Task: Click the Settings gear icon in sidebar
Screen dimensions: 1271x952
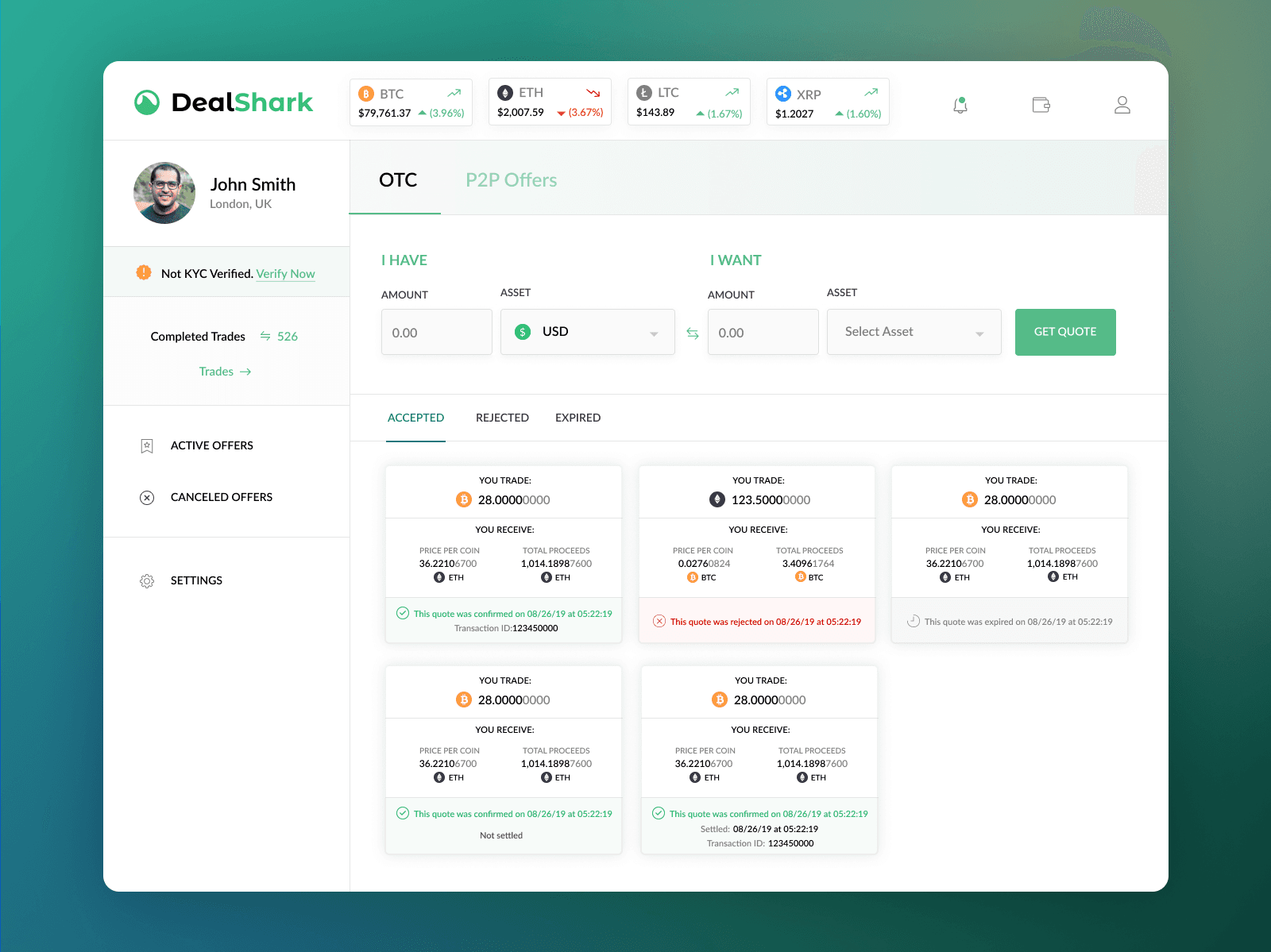Action: point(147,581)
